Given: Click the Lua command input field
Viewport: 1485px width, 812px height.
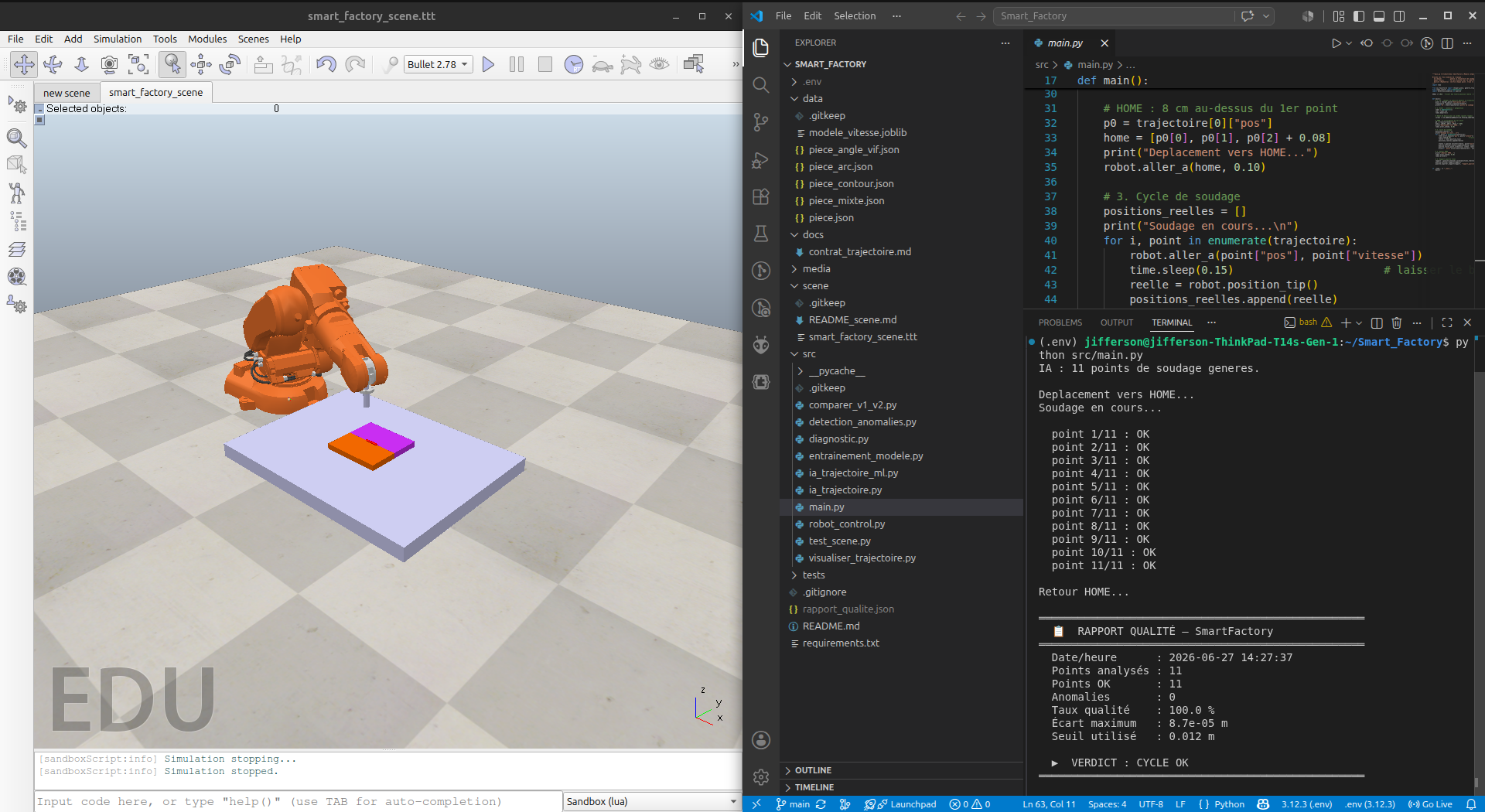Looking at the screenshot, I should 299,801.
